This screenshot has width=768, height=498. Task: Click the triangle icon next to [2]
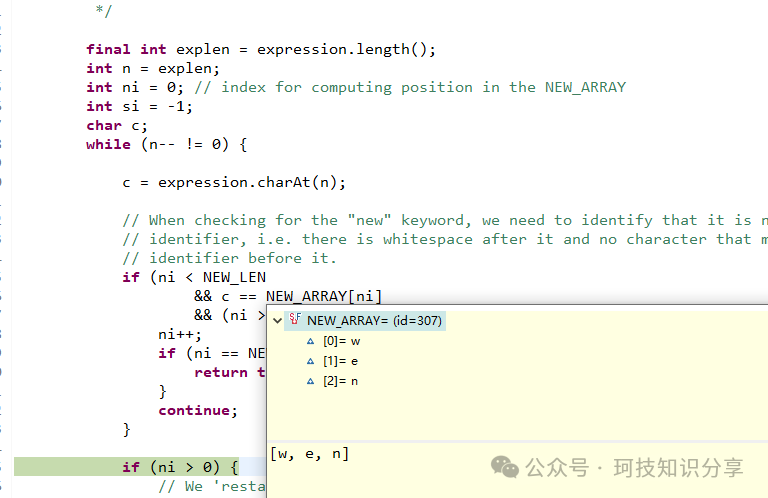click(x=311, y=381)
